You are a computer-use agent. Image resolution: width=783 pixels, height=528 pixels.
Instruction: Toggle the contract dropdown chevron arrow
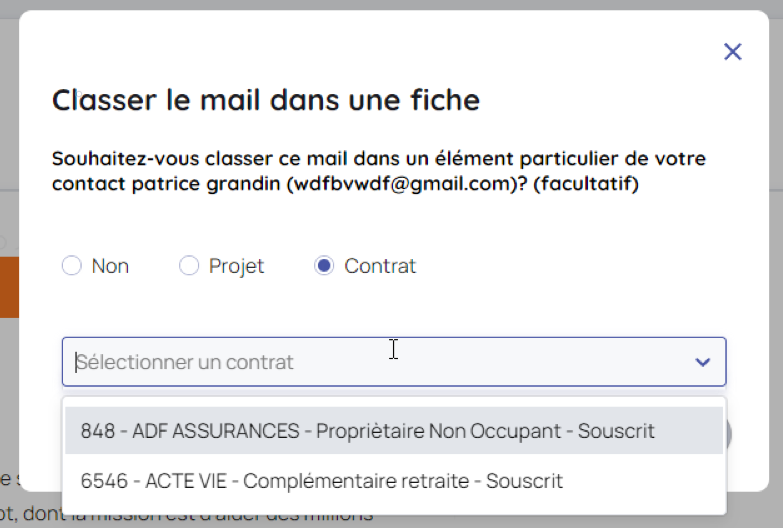click(702, 362)
